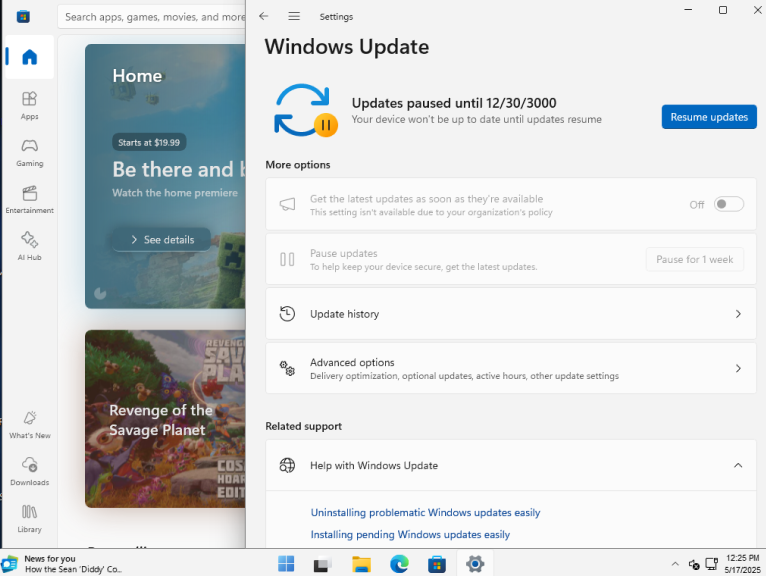Screen dimensions: 766x576
Task: Click the Advanced options gears icon
Action: click(287, 368)
